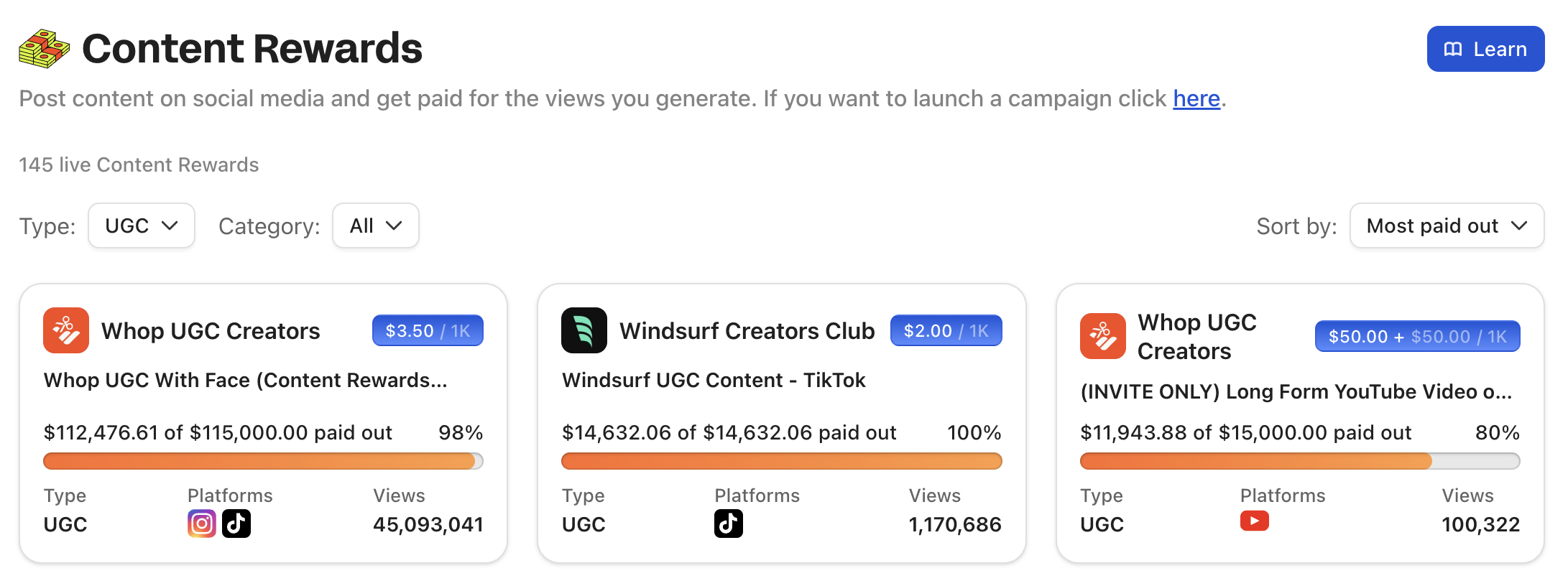The width and height of the screenshot is (1568, 586).
Task: Open the YouTube platform icon
Action: coord(1255,521)
